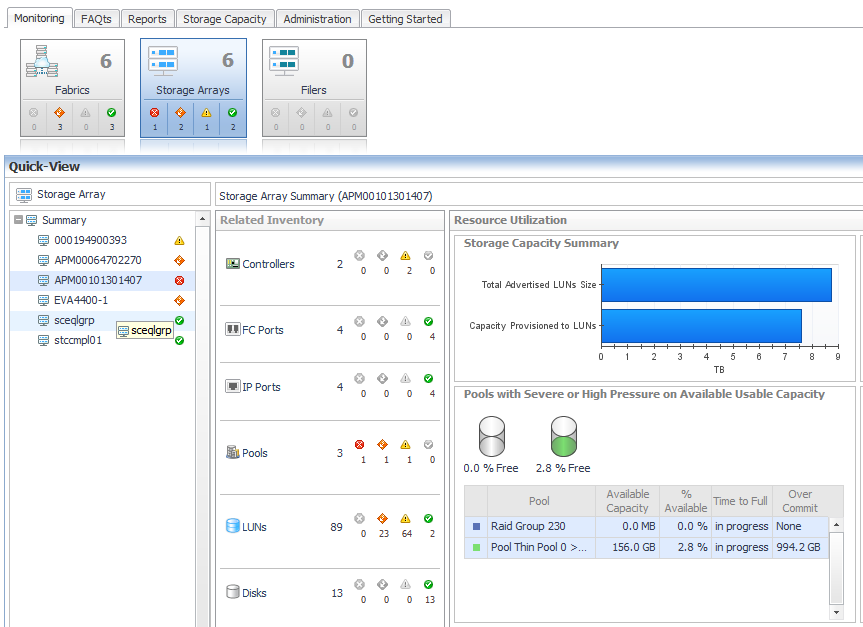Viewport: 863px width, 627px height.
Task: Select array 000194900393 in the tree
Action: 90,240
